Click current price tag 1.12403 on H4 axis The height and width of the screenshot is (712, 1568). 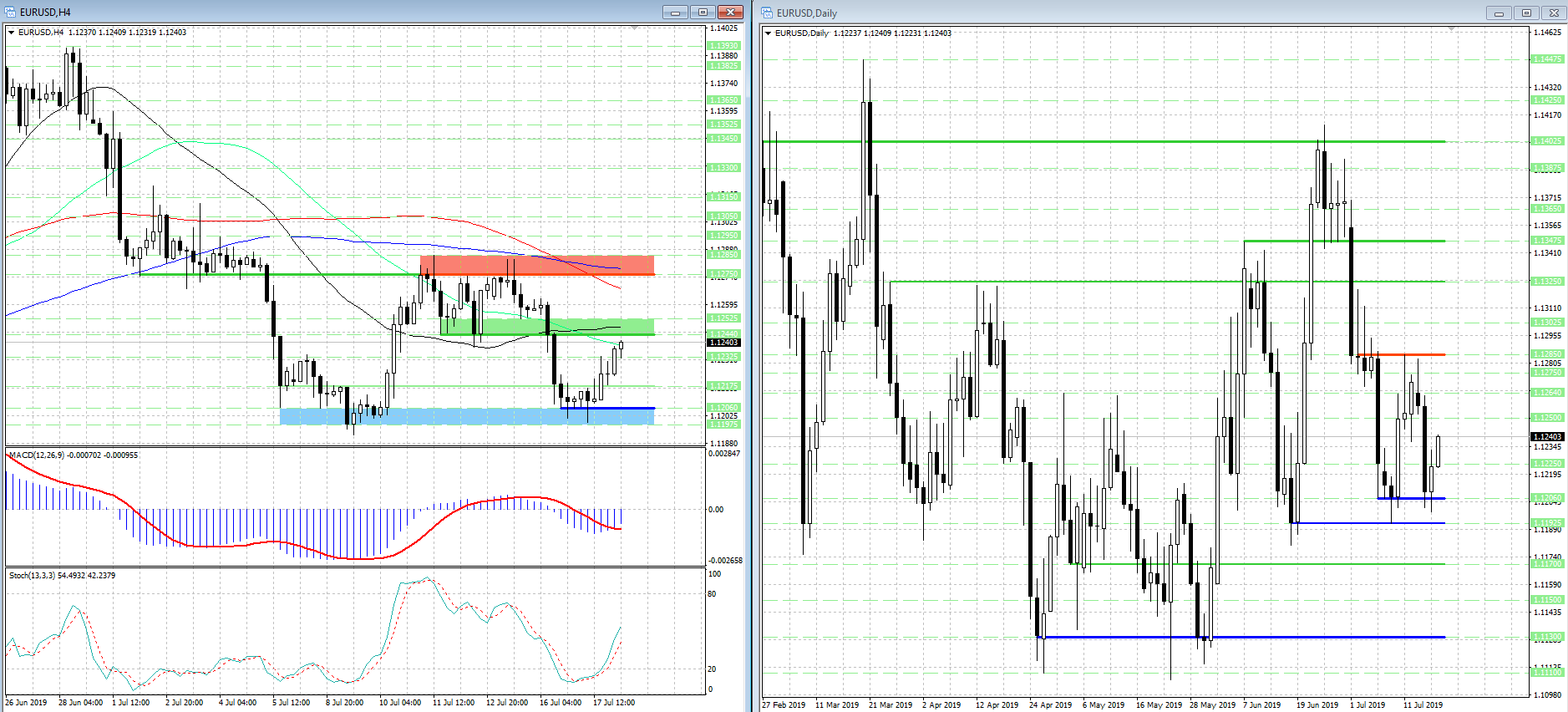coord(723,343)
